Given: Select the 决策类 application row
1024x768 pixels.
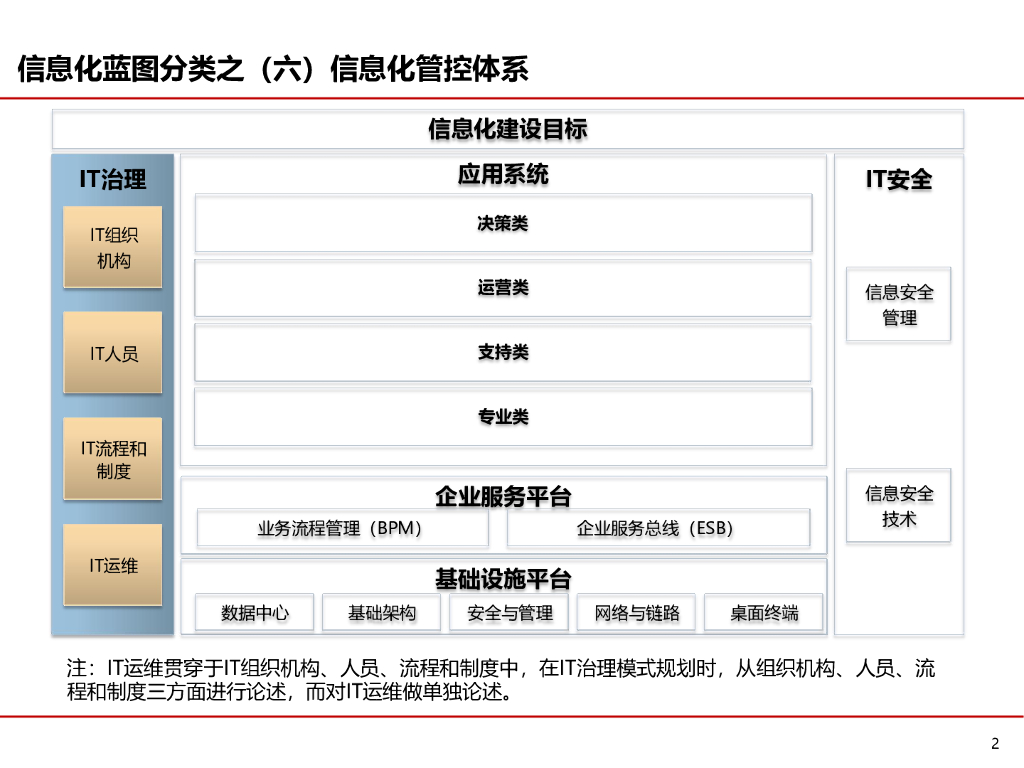Looking at the screenshot, I should click(503, 223).
